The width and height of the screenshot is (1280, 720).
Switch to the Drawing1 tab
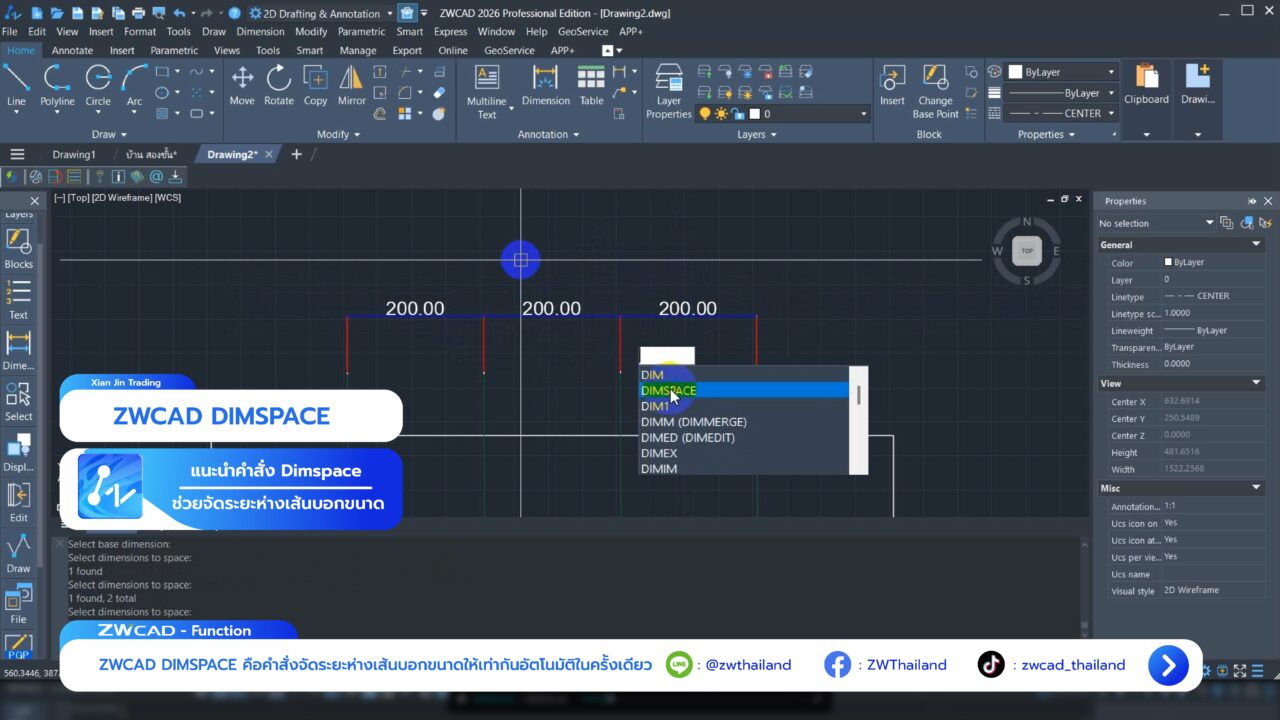click(x=74, y=154)
